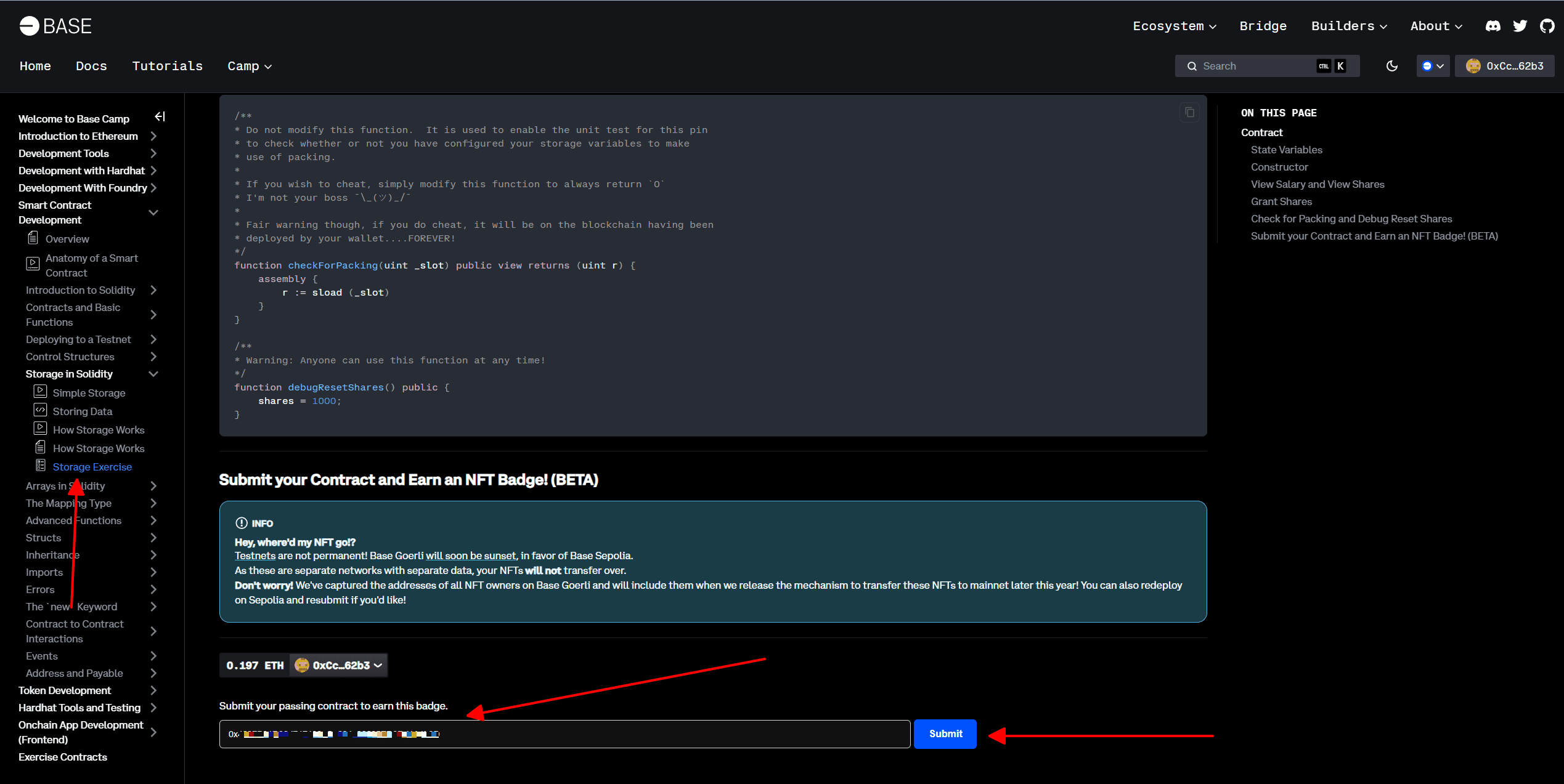This screenshot has width=1564, height=784.
Task: Open Tutorials tab
Action: click(167, 66)
